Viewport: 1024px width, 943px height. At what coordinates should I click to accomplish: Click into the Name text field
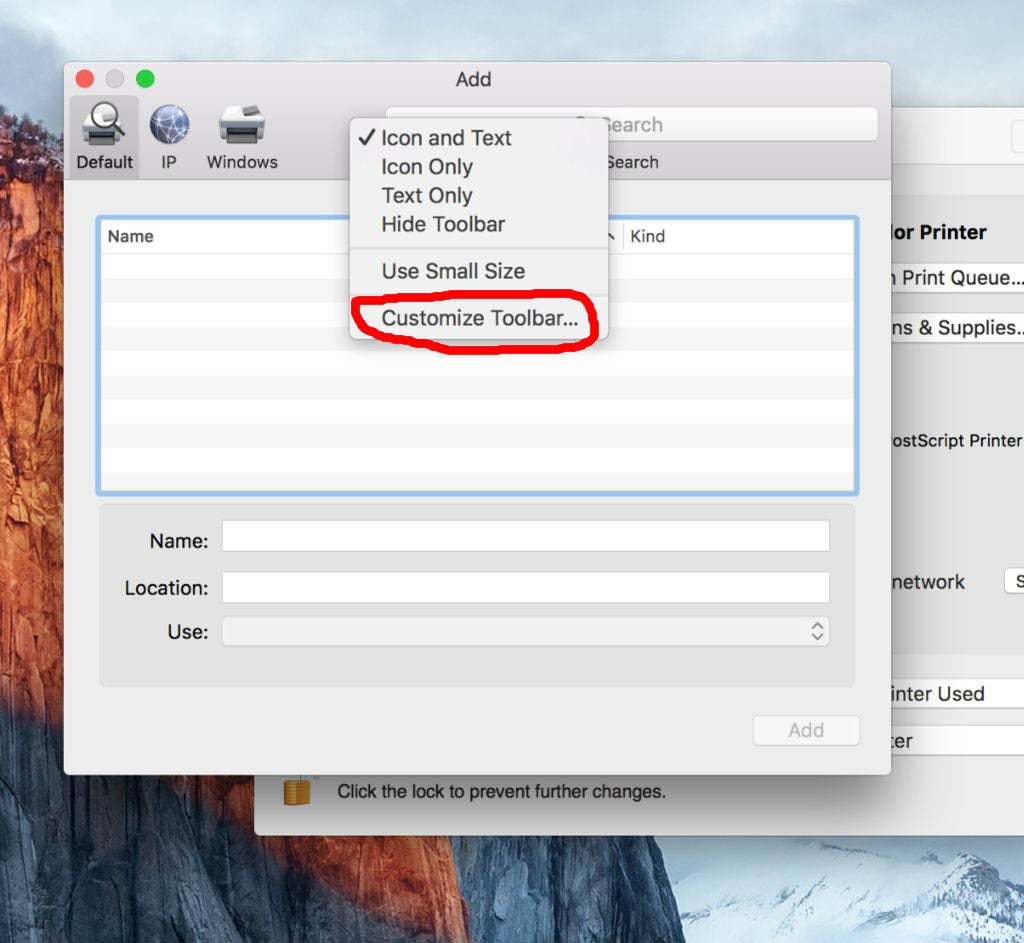(525, 536)
